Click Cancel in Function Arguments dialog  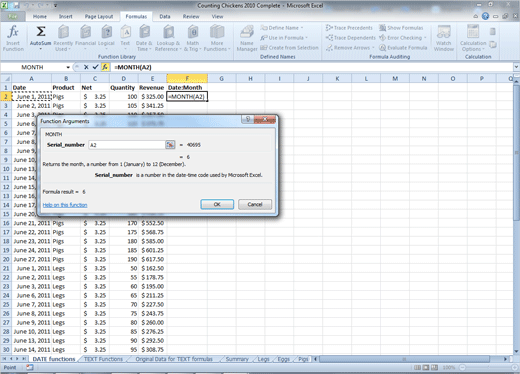255,204
